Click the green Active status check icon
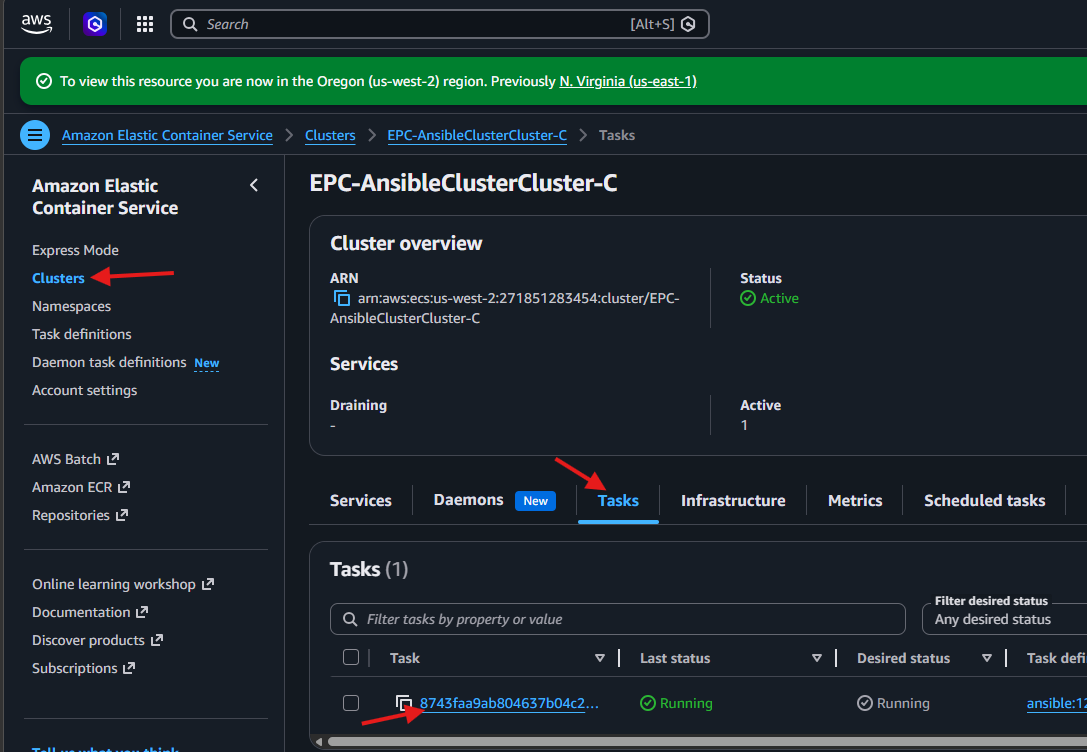The width and height of the screenshot is (1087, 752). click(748, 298)
